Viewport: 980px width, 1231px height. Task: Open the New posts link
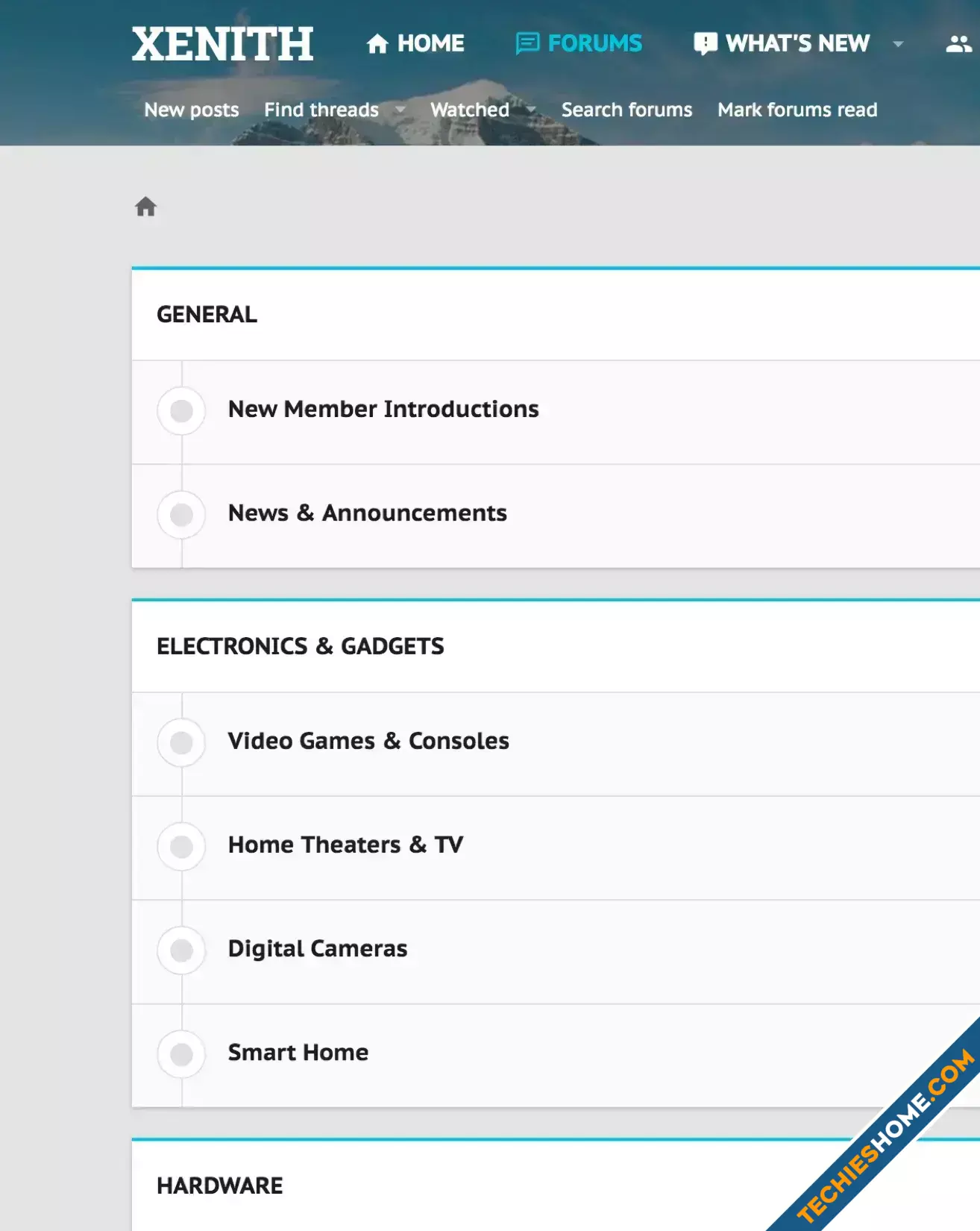(x=192, y=110)
